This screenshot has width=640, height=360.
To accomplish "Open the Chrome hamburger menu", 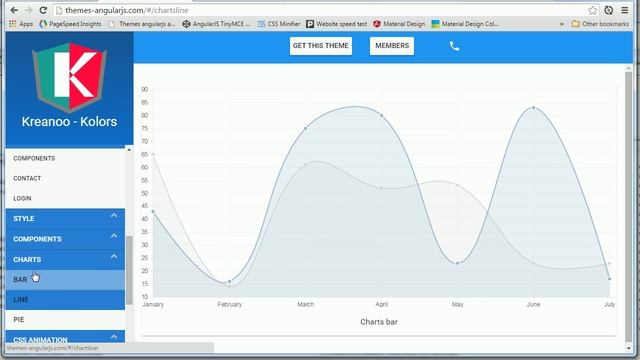I will pyautogui.click(x=624, y=10).
